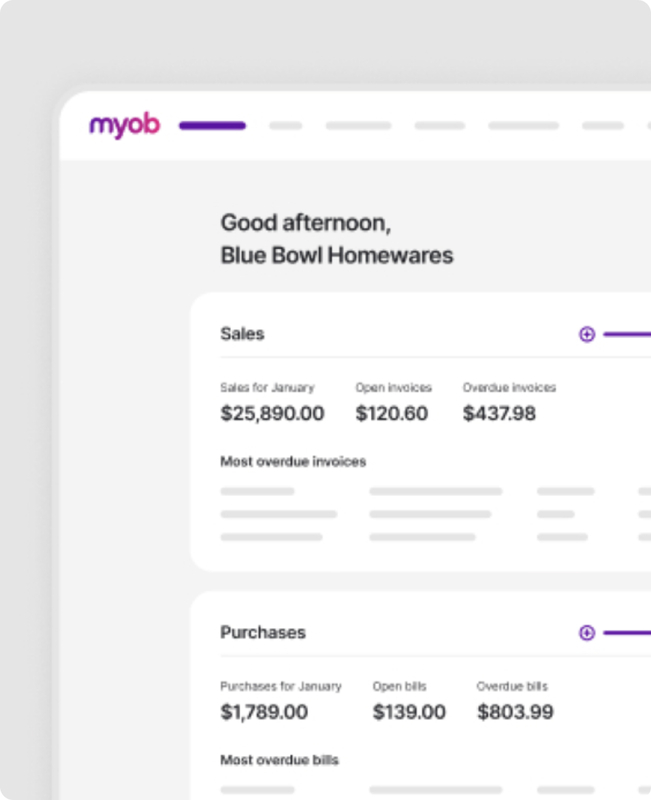The width and height of the screenshot is (651, 800).
Task: Select the myob logo
Action: pos(123,125)
